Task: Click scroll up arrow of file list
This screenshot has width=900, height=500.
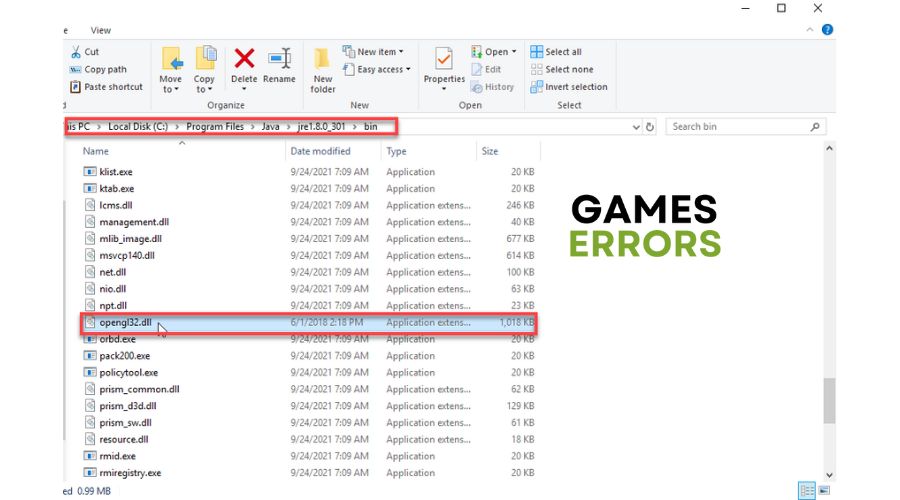Action: click(x=829, y=148)
